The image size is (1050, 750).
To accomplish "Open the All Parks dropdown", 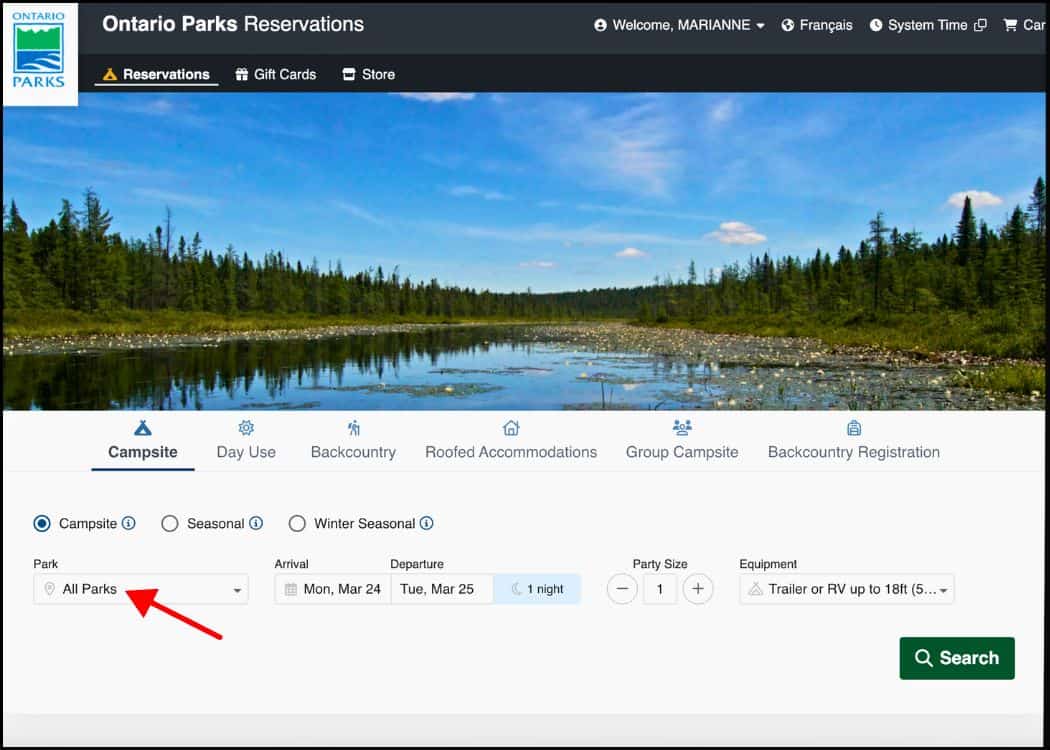I will [x=141, y=589].
